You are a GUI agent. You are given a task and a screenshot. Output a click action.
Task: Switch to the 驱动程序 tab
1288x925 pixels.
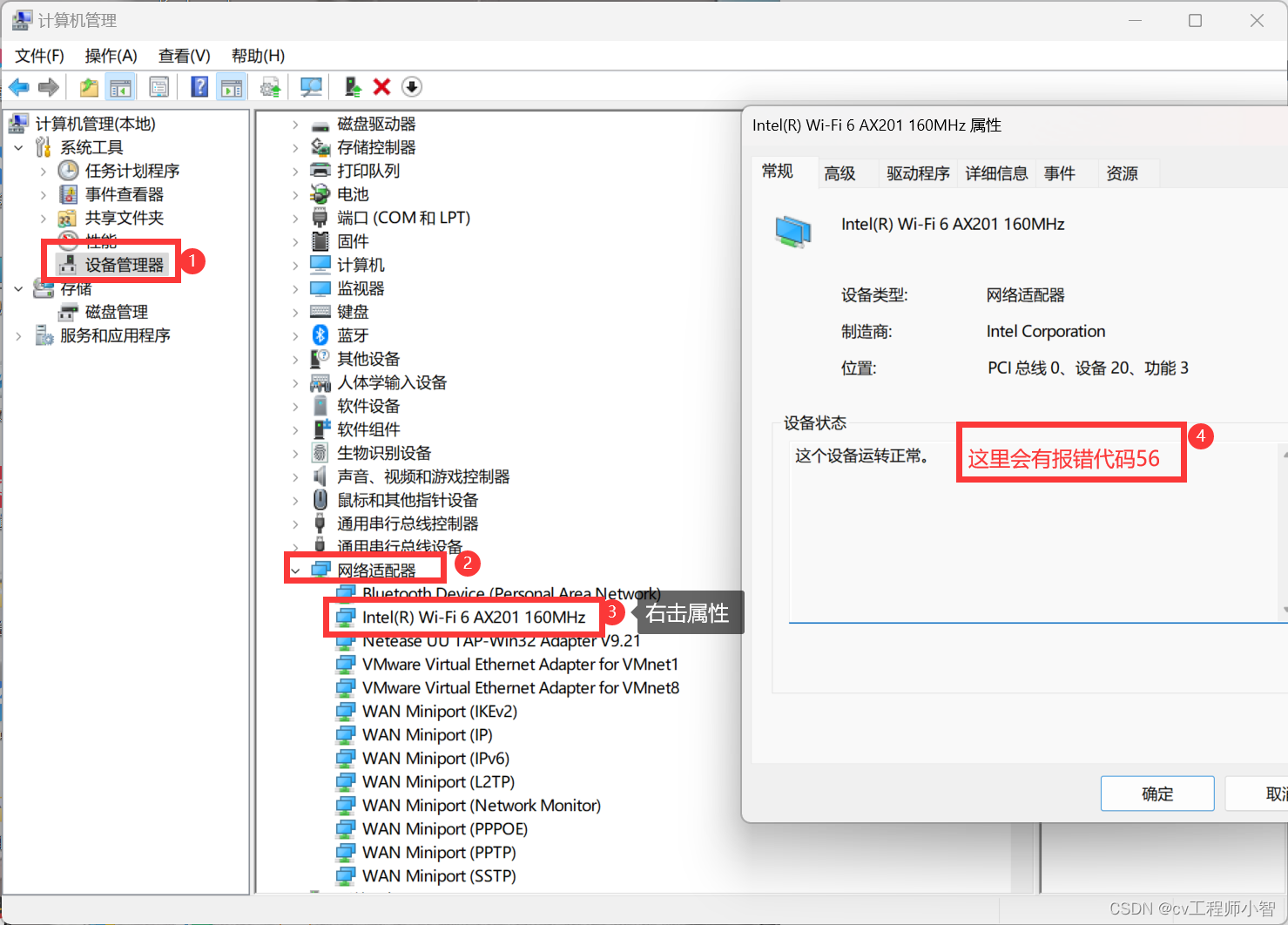pyautogui.click(x=918, y=173)
